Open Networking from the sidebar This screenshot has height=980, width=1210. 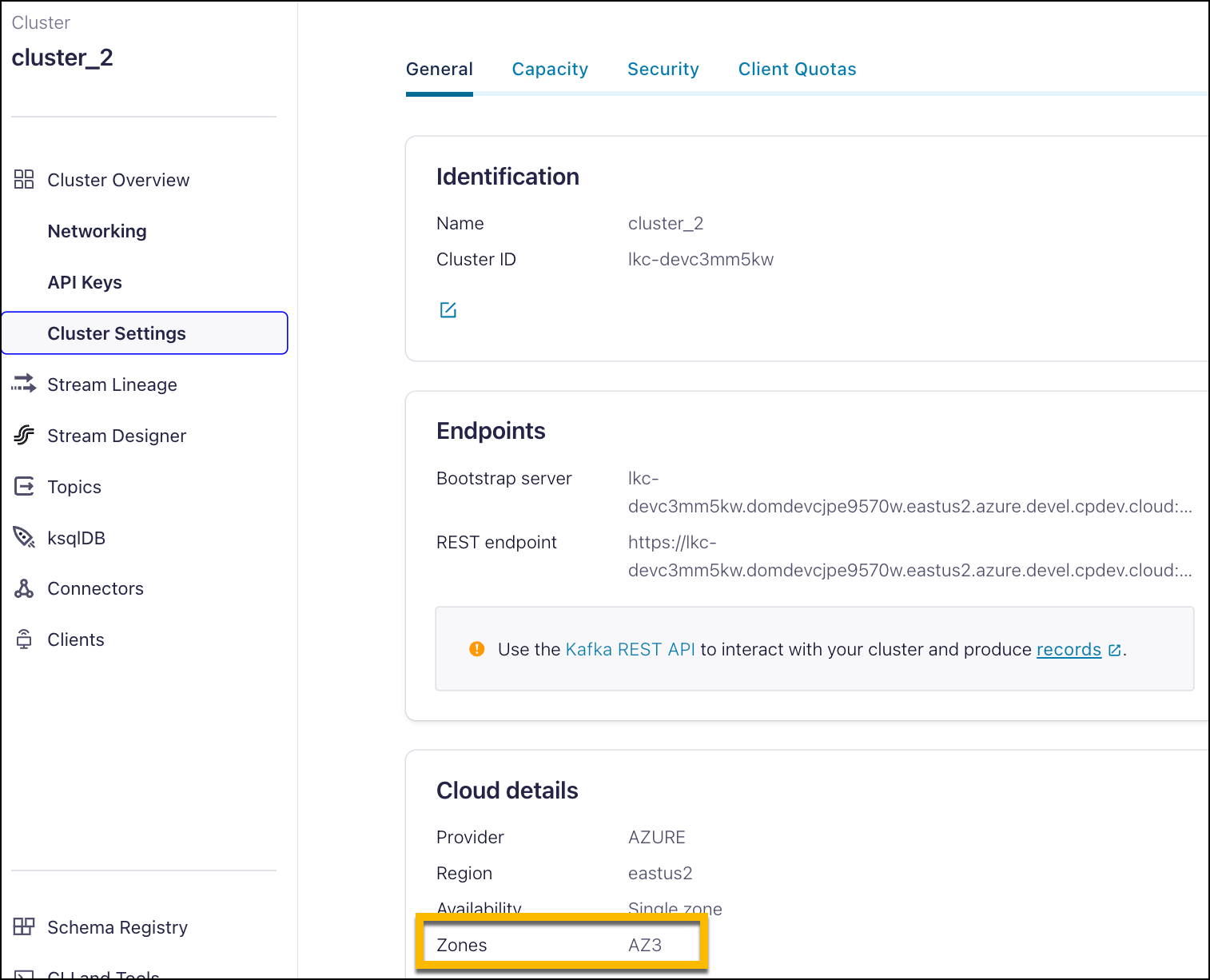97,231
